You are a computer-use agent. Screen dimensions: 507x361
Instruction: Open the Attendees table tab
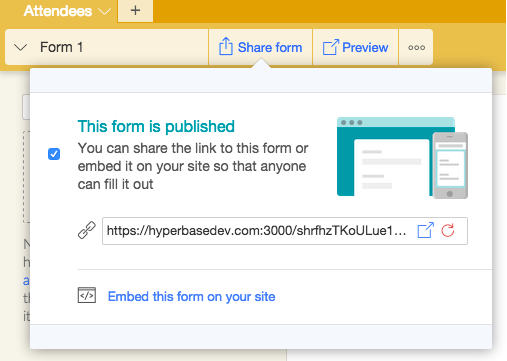(x=58, y=11)
